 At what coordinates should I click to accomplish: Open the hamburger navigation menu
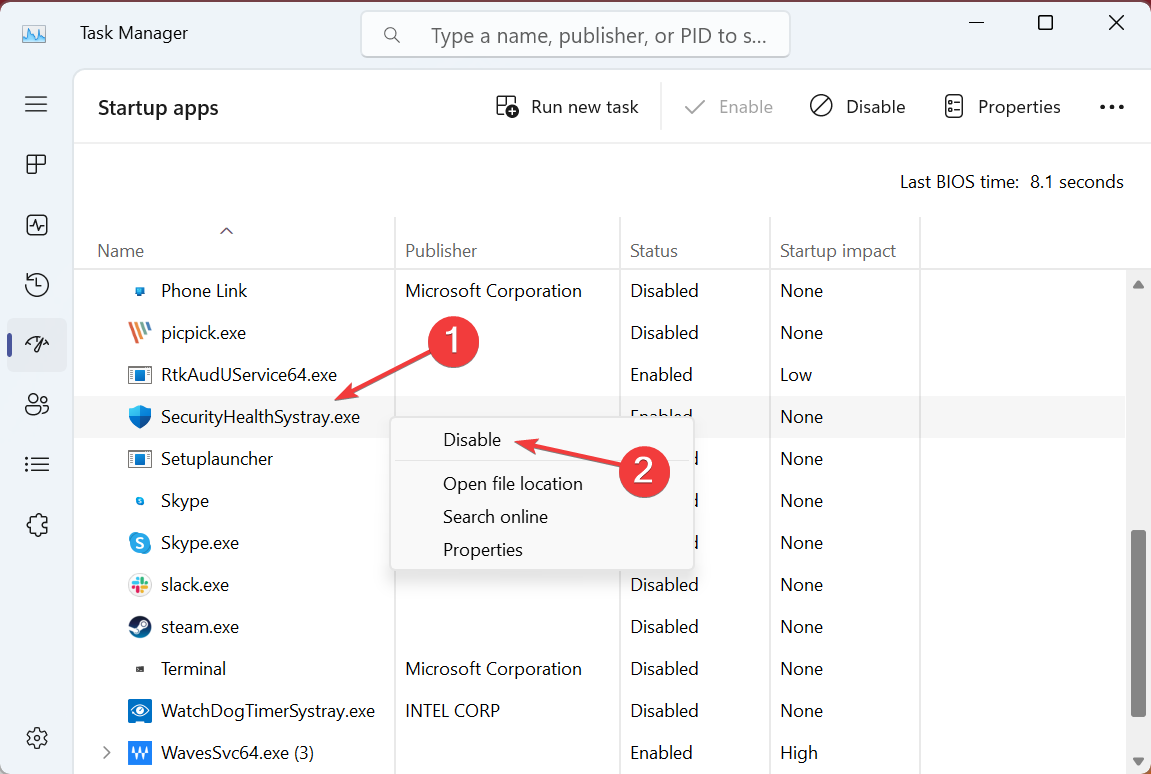(x=36, y=104)
